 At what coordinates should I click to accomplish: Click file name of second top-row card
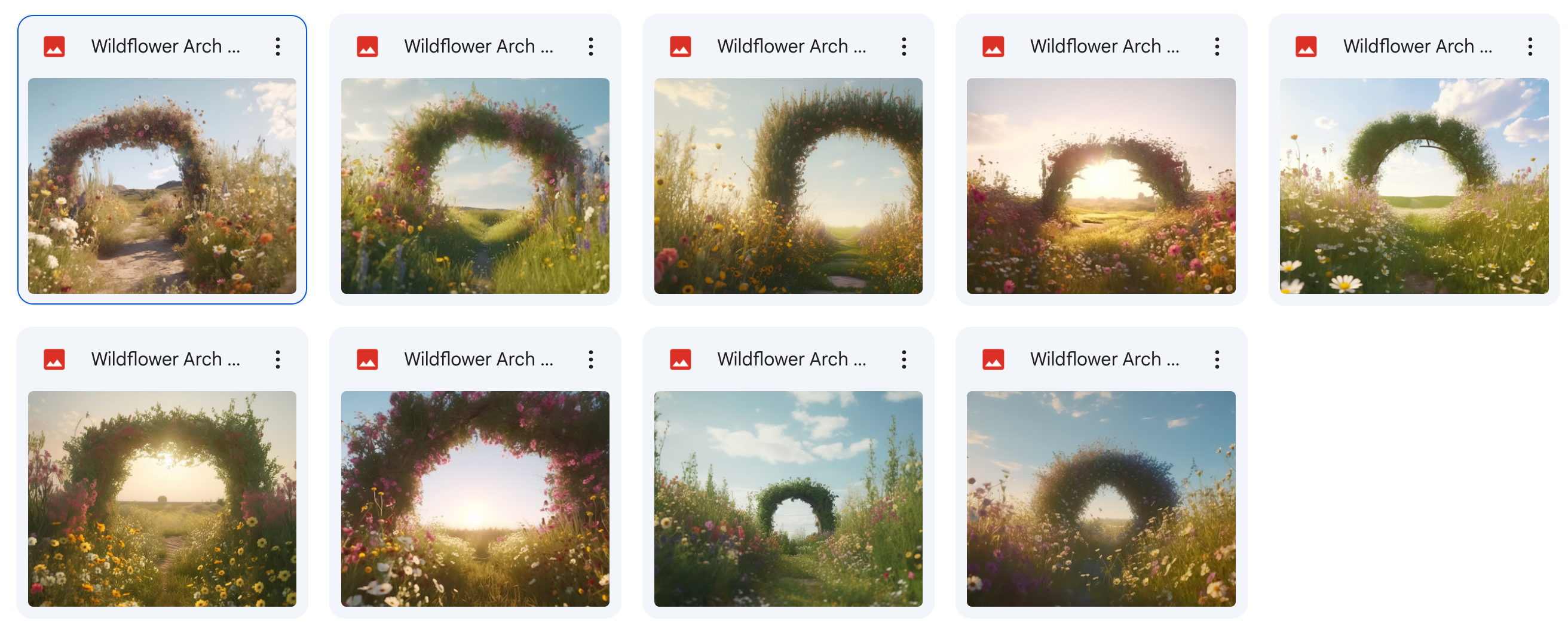click(x=479, y=47)
